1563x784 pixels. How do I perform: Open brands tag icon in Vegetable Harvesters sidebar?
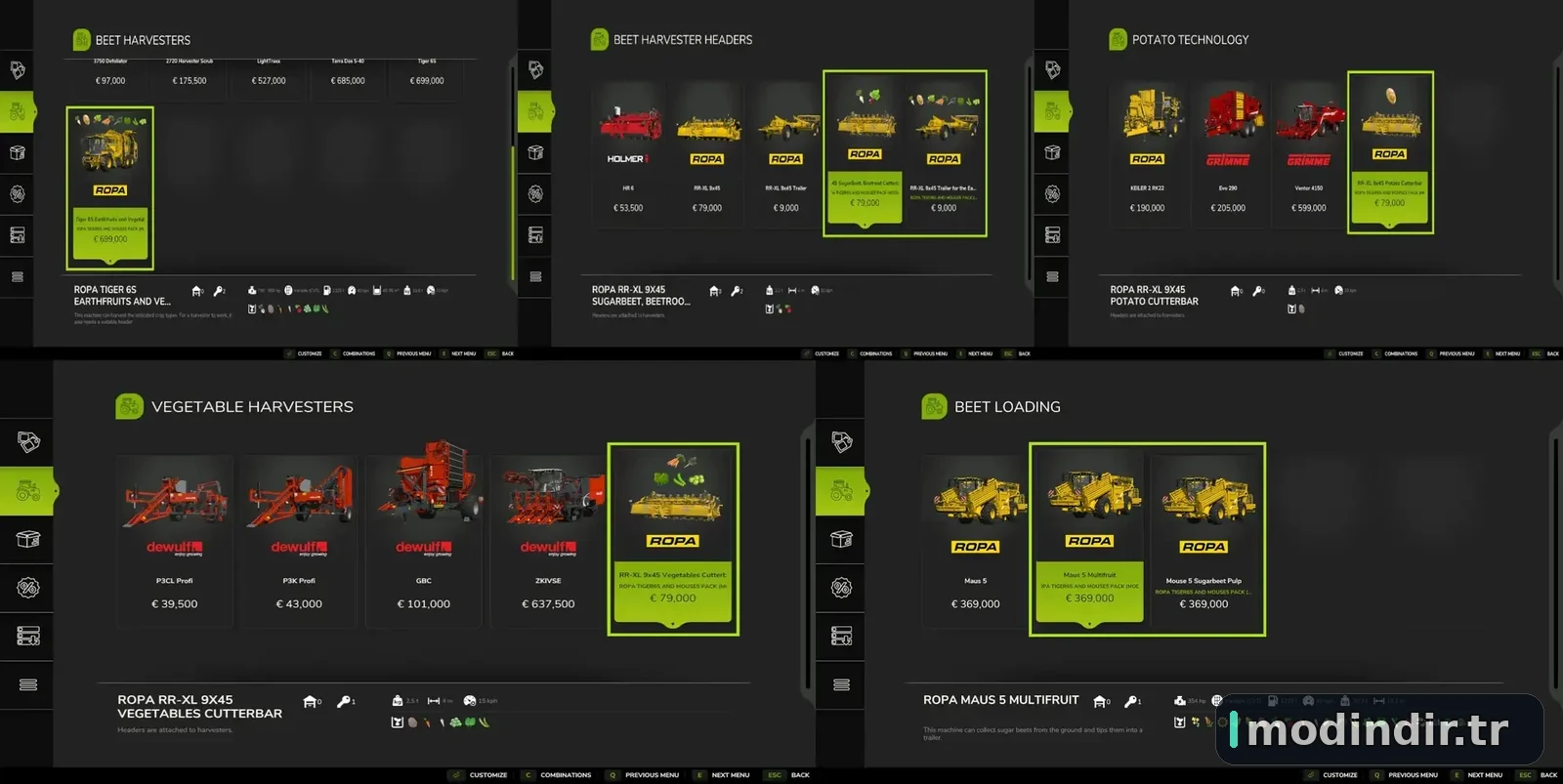pos(28,441)
